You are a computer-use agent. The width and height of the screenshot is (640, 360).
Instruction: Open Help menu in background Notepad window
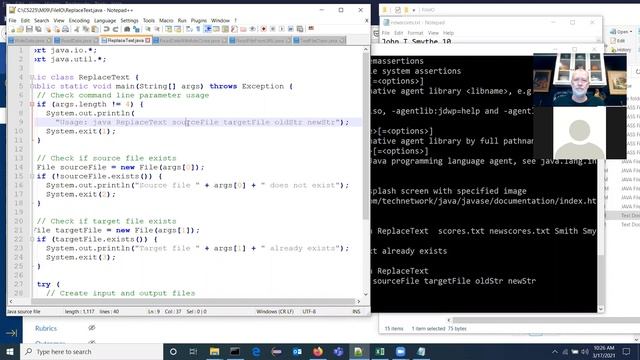pyautogui.click(x=448, y=33)
